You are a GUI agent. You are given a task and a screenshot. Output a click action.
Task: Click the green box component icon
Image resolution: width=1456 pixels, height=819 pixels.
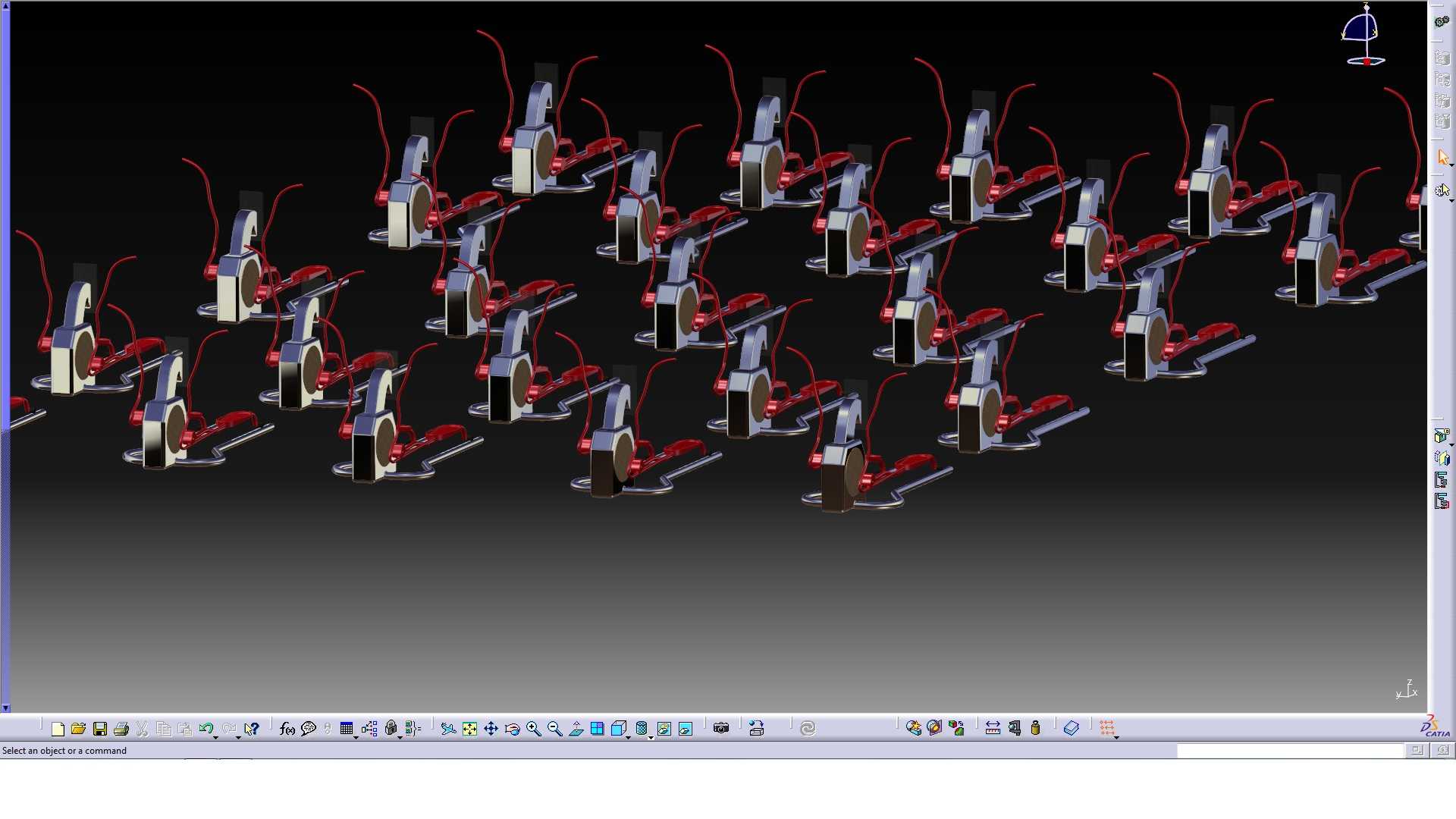1442,435
